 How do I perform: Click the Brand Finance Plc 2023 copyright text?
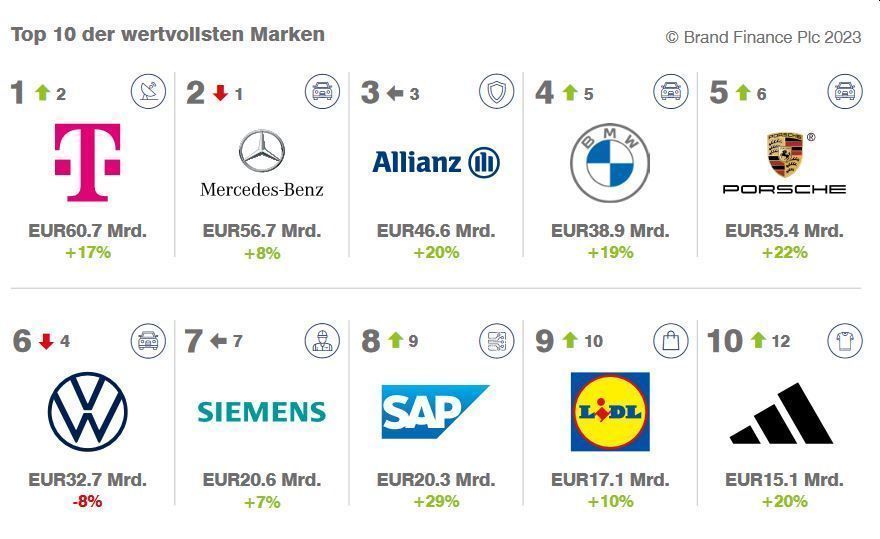pos(763,37)
